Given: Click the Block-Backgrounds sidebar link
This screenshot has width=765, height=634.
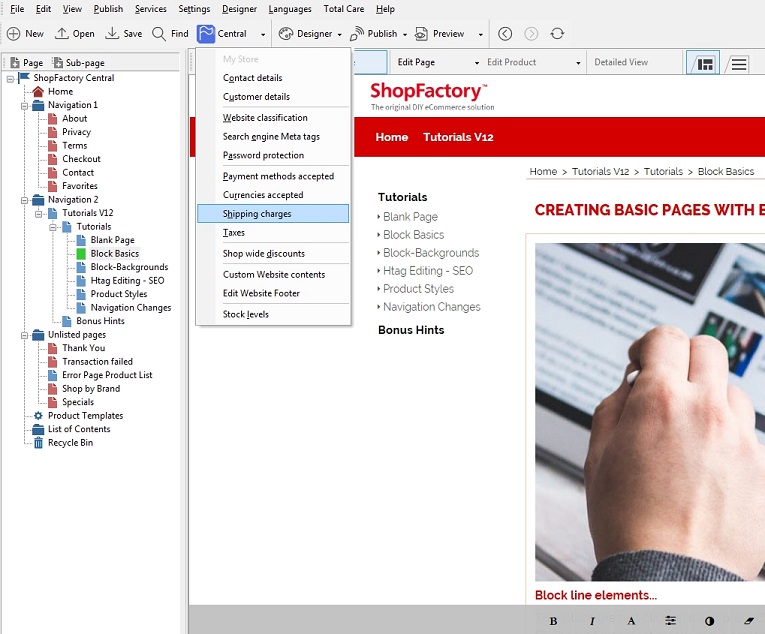Looking at the screenshot, I should (431, 253).
